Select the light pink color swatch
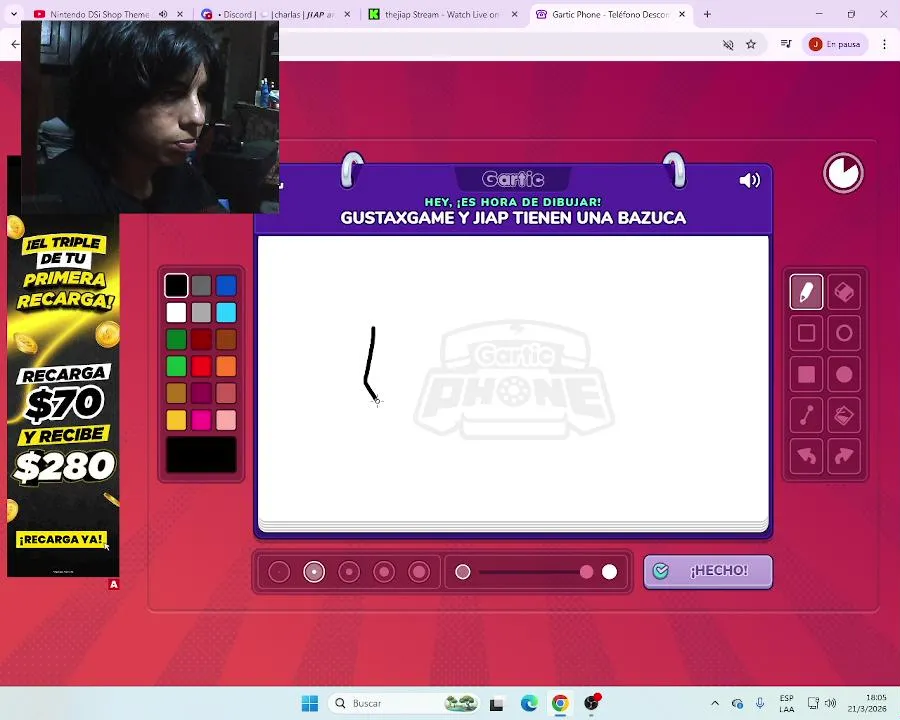This screenshot has width=900, height=720. tap(226, 420)
